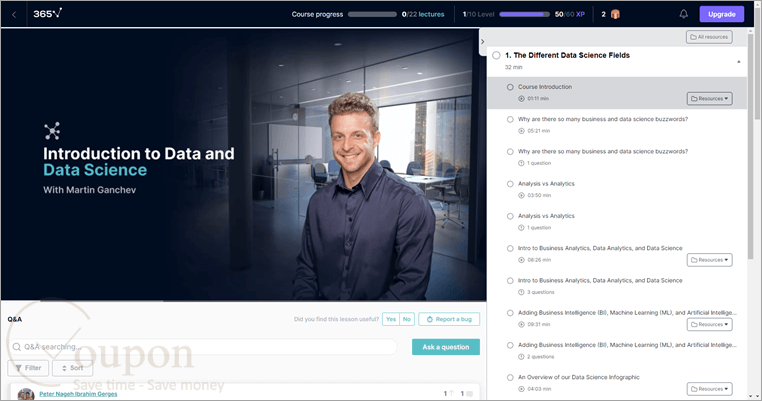Image resolution: width=762 pixels, height=401 pixels.
Task: Toggle circle for Intro to Business Analytics quiz
Action: point(510,280)
